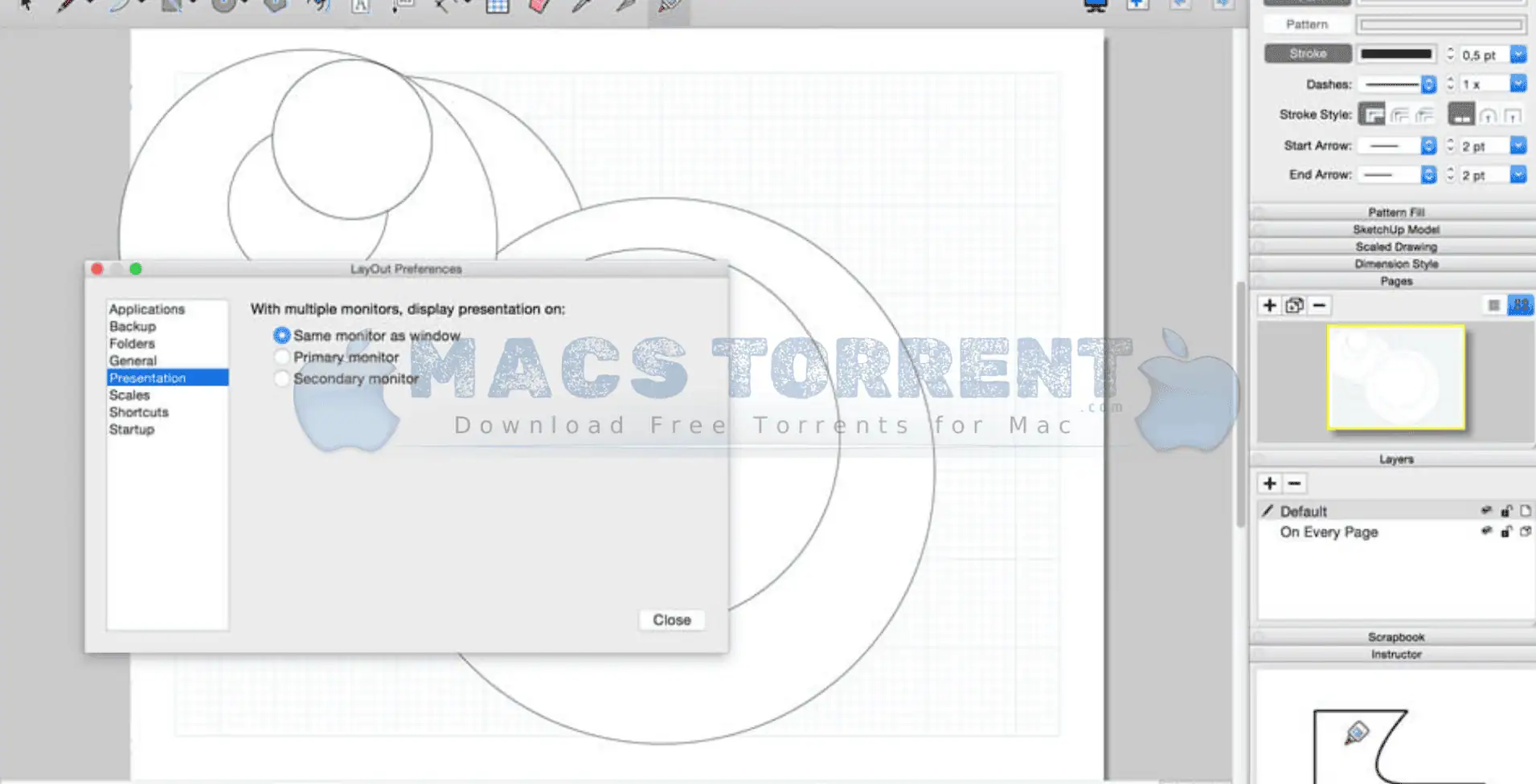The height and width of the screenshot is (784, 1536).
Task: Delete selected page using Pages minus icon
Action: click(1319, 305)
